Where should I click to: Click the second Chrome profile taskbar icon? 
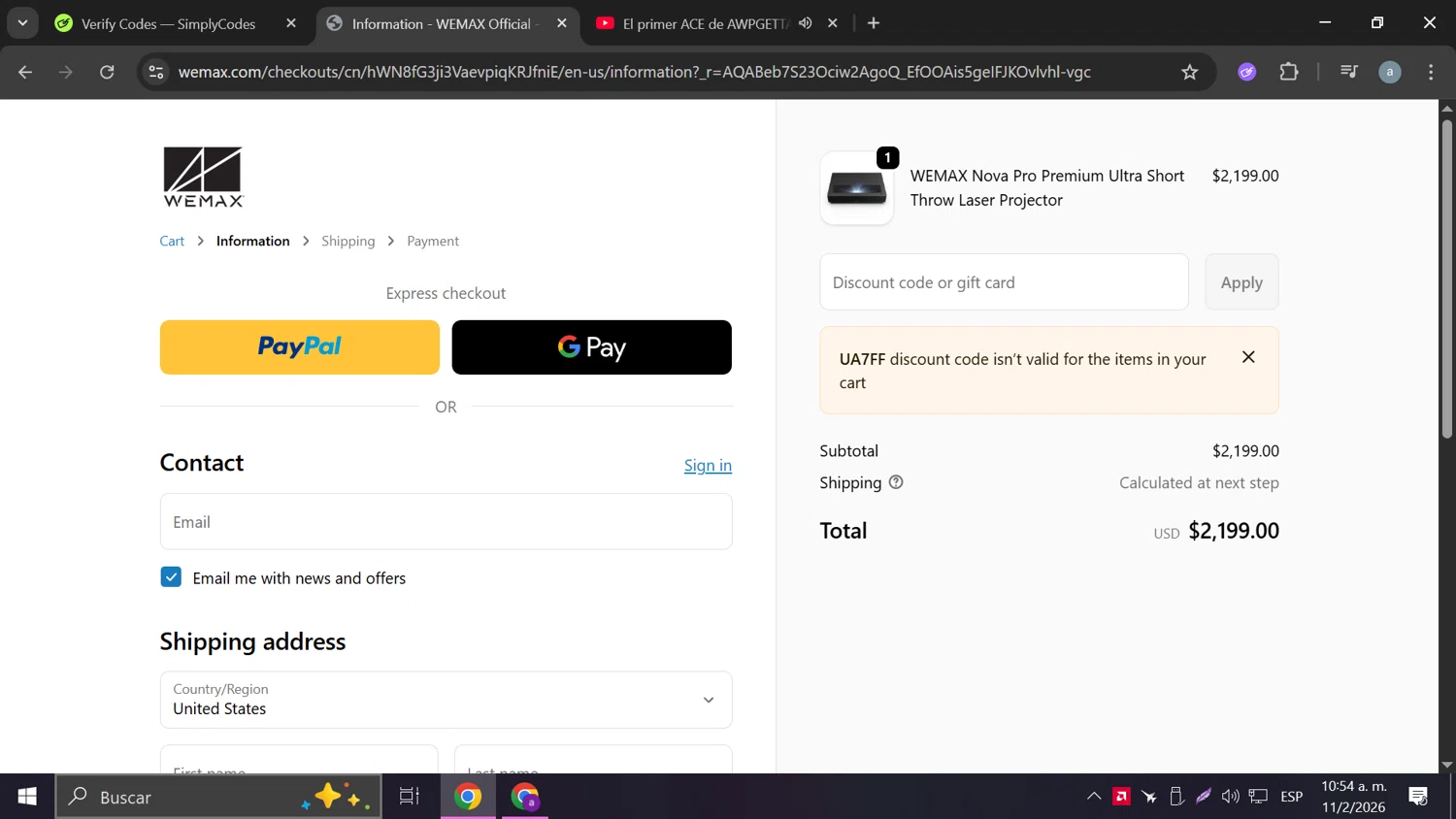(525, 797)
